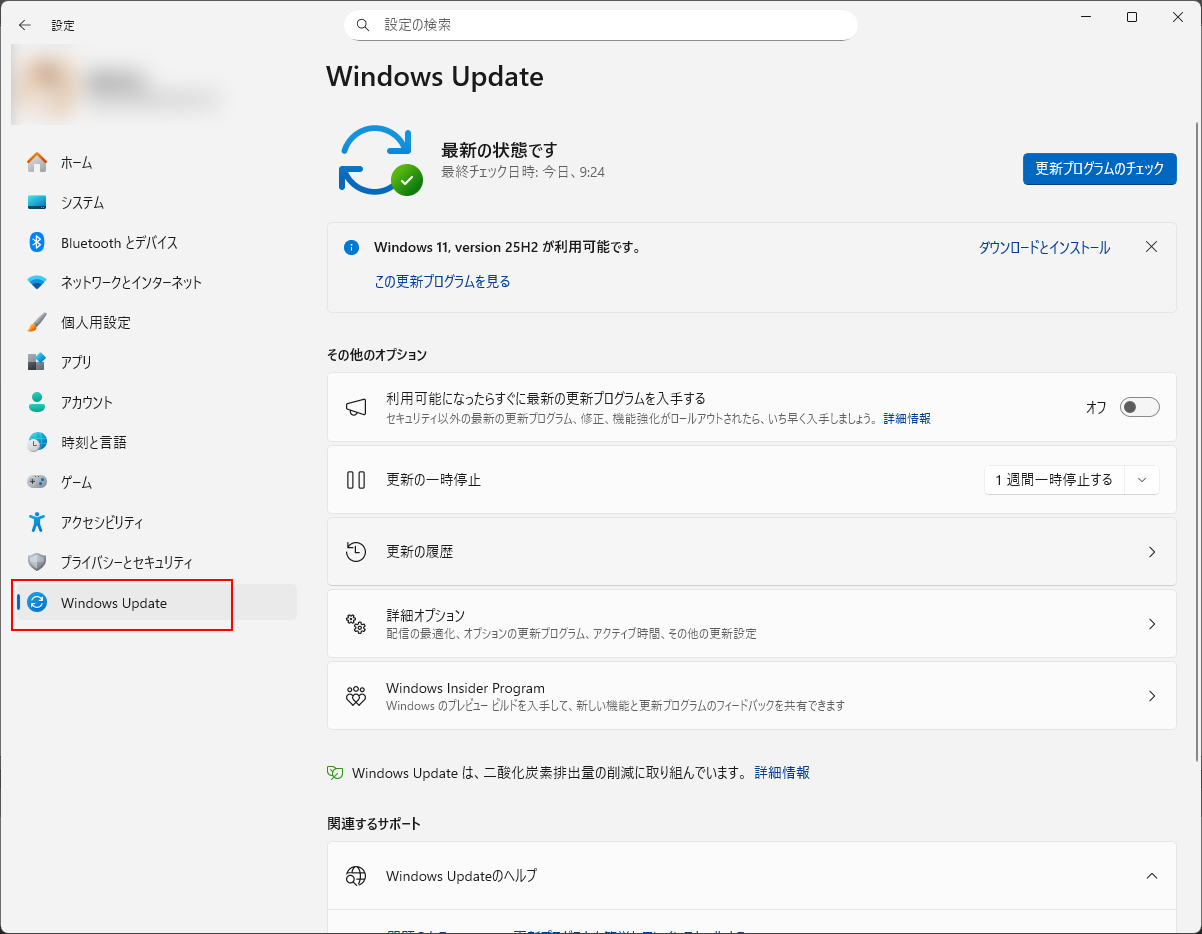The image size is (1202, 934).
Task: Click the 更新の履歴 history clock icon
Action: coord(356,551)
